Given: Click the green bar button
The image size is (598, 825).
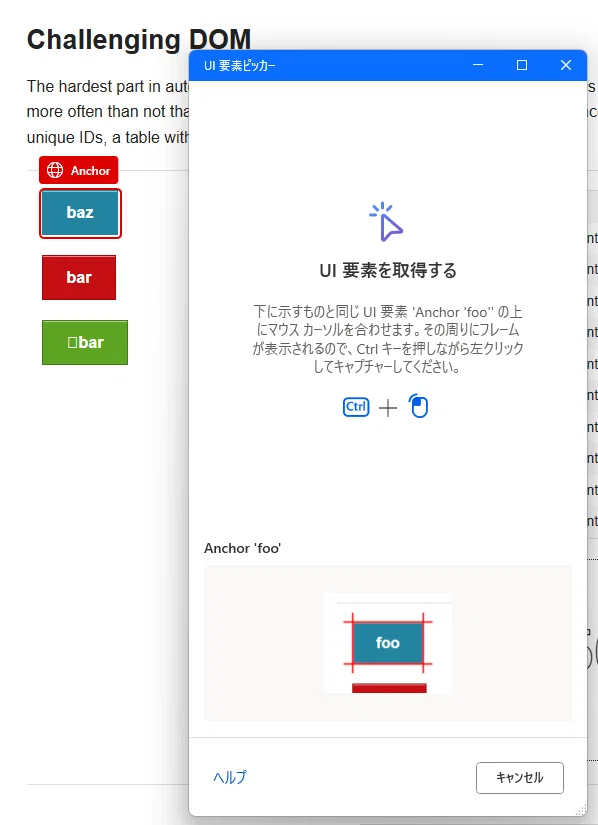Looking at the screenshot, I should click(85, 342).
